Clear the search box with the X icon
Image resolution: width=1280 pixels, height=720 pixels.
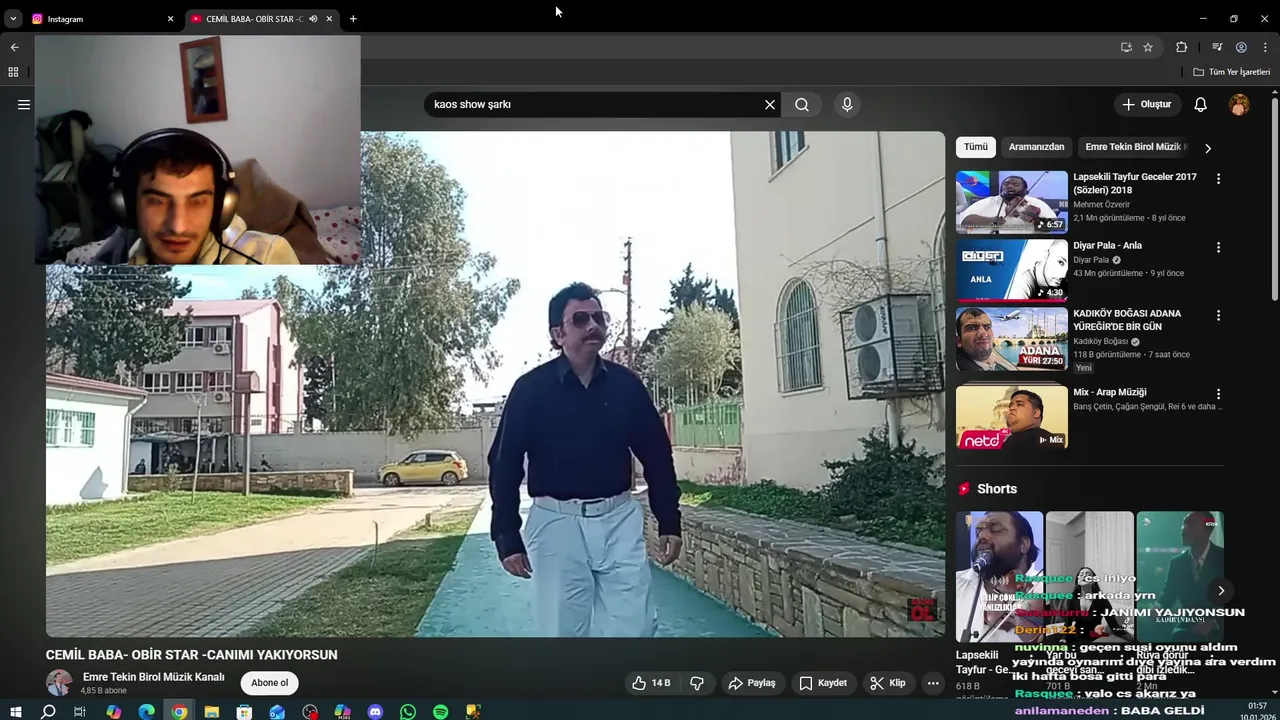click(x=770, y=104)
